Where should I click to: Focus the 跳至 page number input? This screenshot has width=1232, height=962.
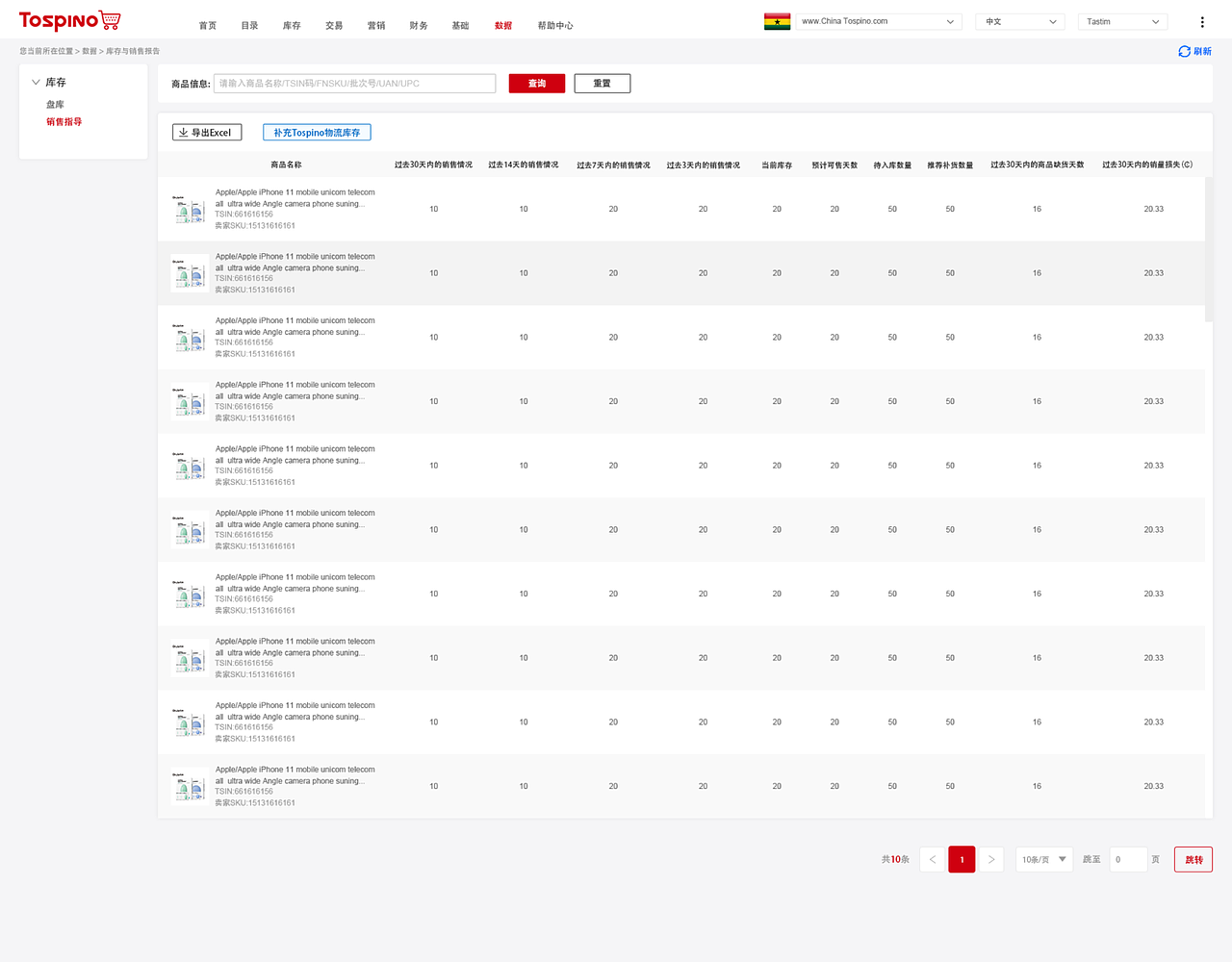(x=1128, y=859)
